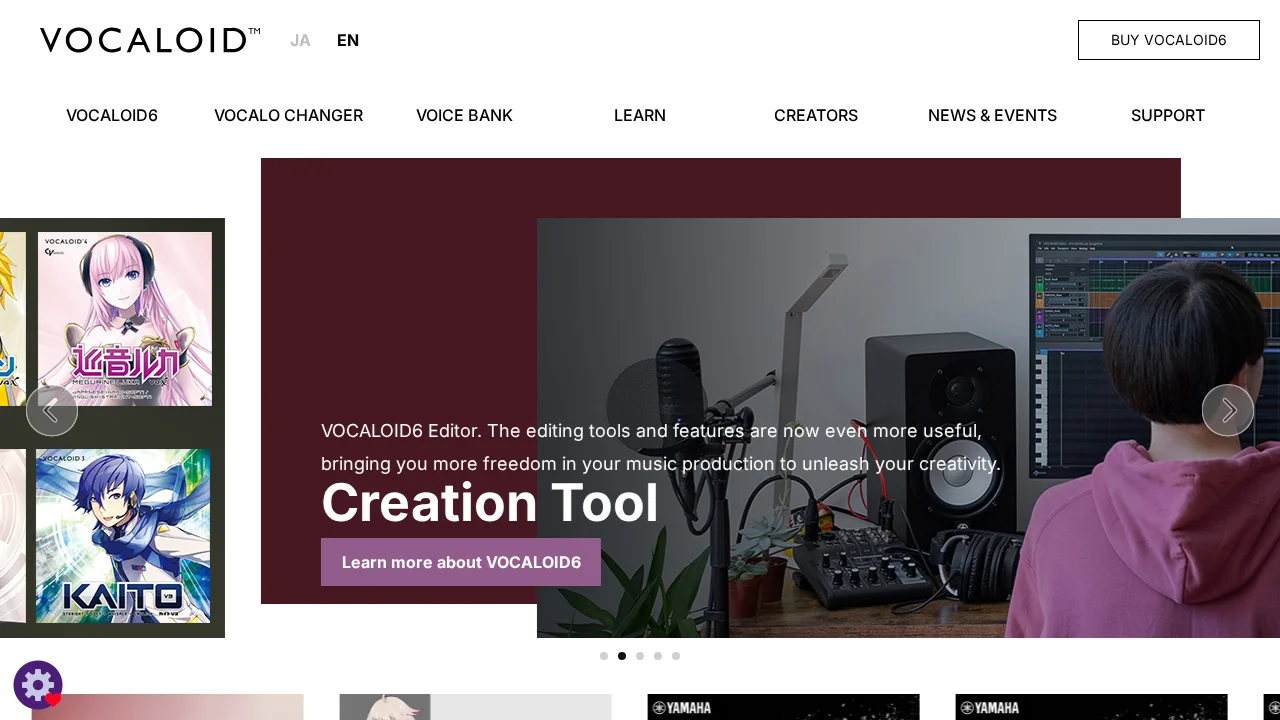The image size is (1280, 720).
Task: Go to previous carousel slide arrow
Action: (52, 410)
